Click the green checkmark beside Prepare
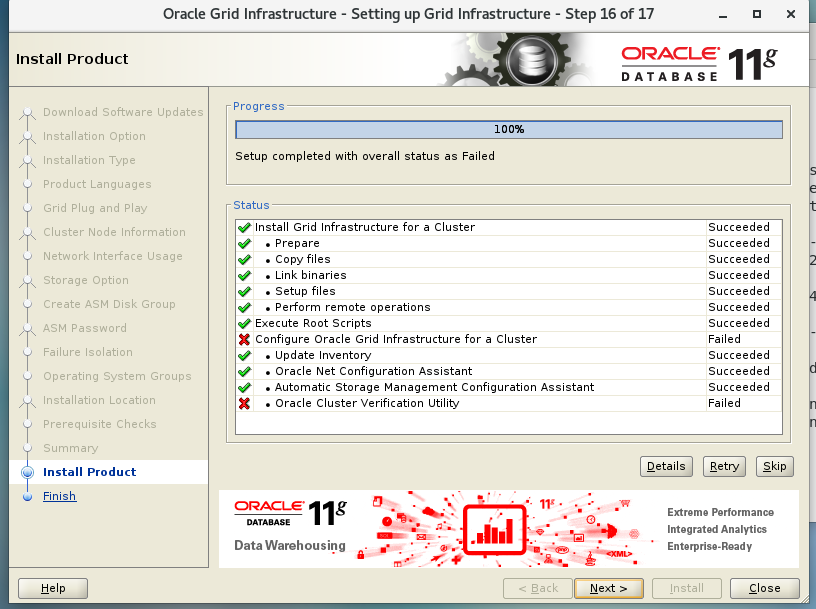Image resolution: width=816 pixels, height=609 pixels. [244, 244]
